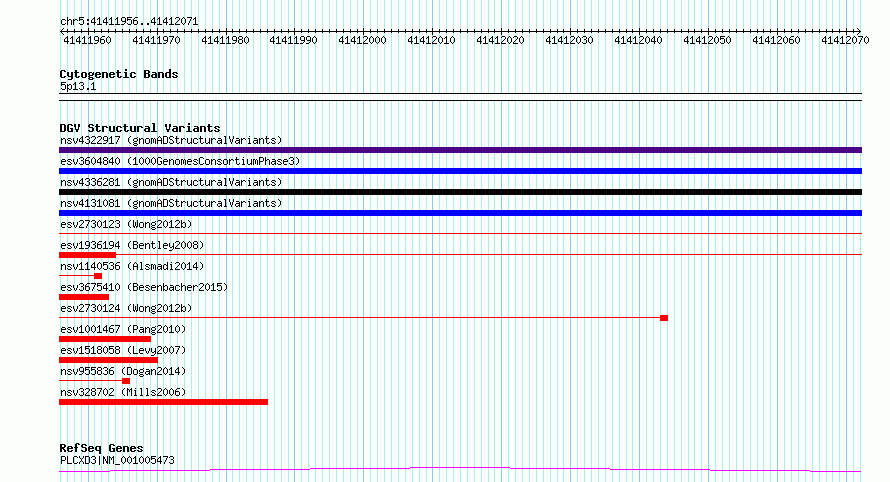Open the RefSeq Genes track title

click(101, 448)
